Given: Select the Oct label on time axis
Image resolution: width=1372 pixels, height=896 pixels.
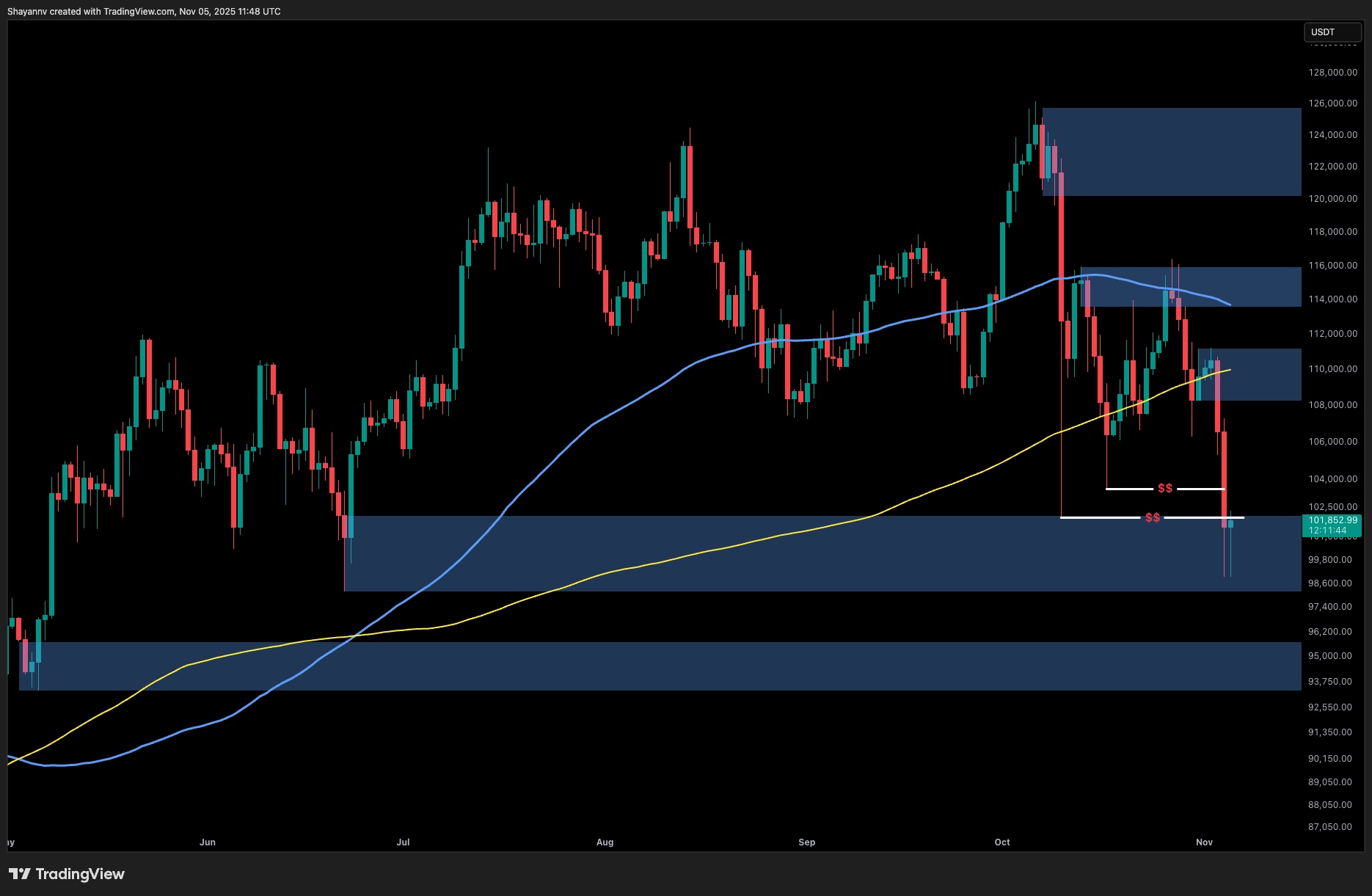Looking at the screenshot, I should [1002, 842].
